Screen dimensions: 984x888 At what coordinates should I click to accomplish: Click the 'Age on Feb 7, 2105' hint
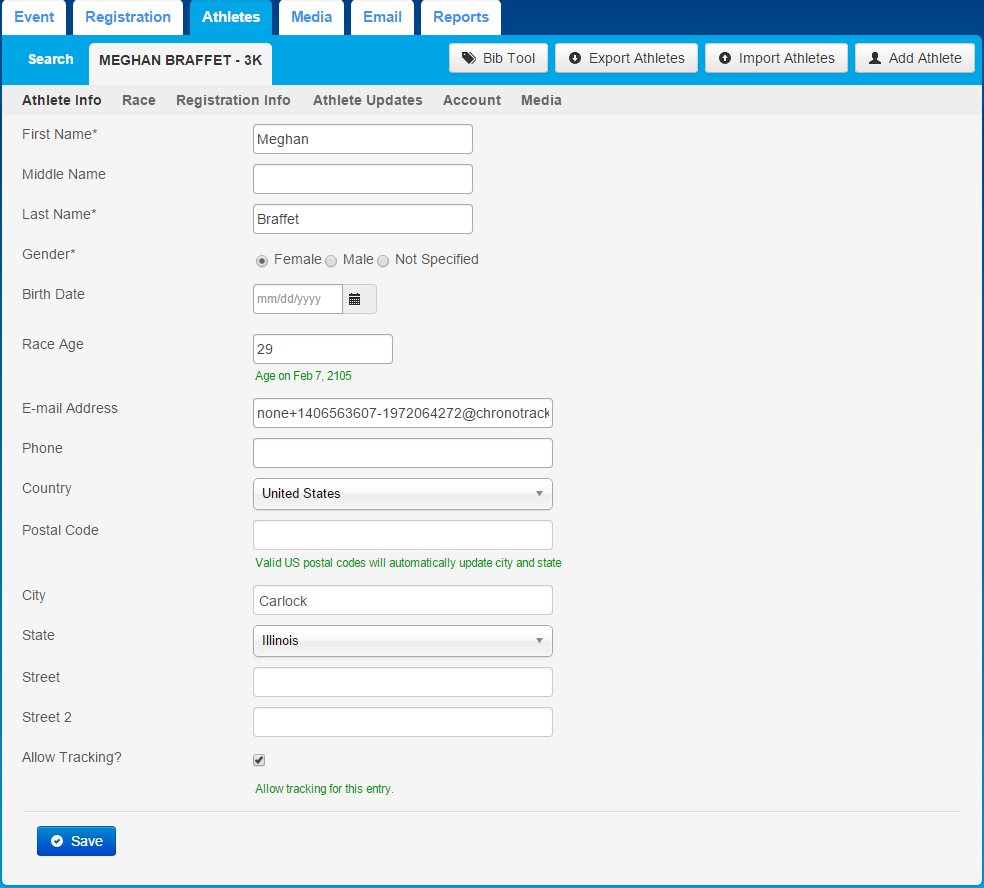click(x=303, y=376)
